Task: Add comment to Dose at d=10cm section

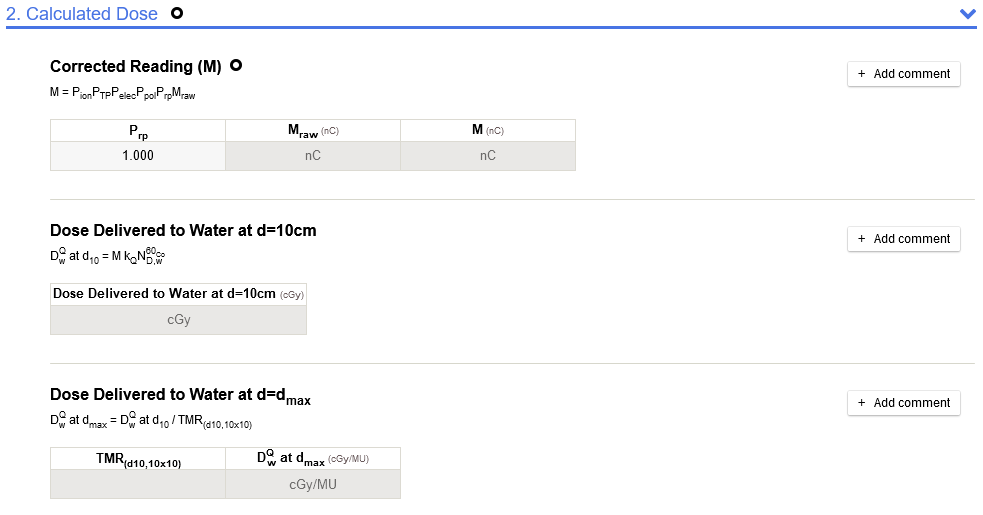Action: 904,239
